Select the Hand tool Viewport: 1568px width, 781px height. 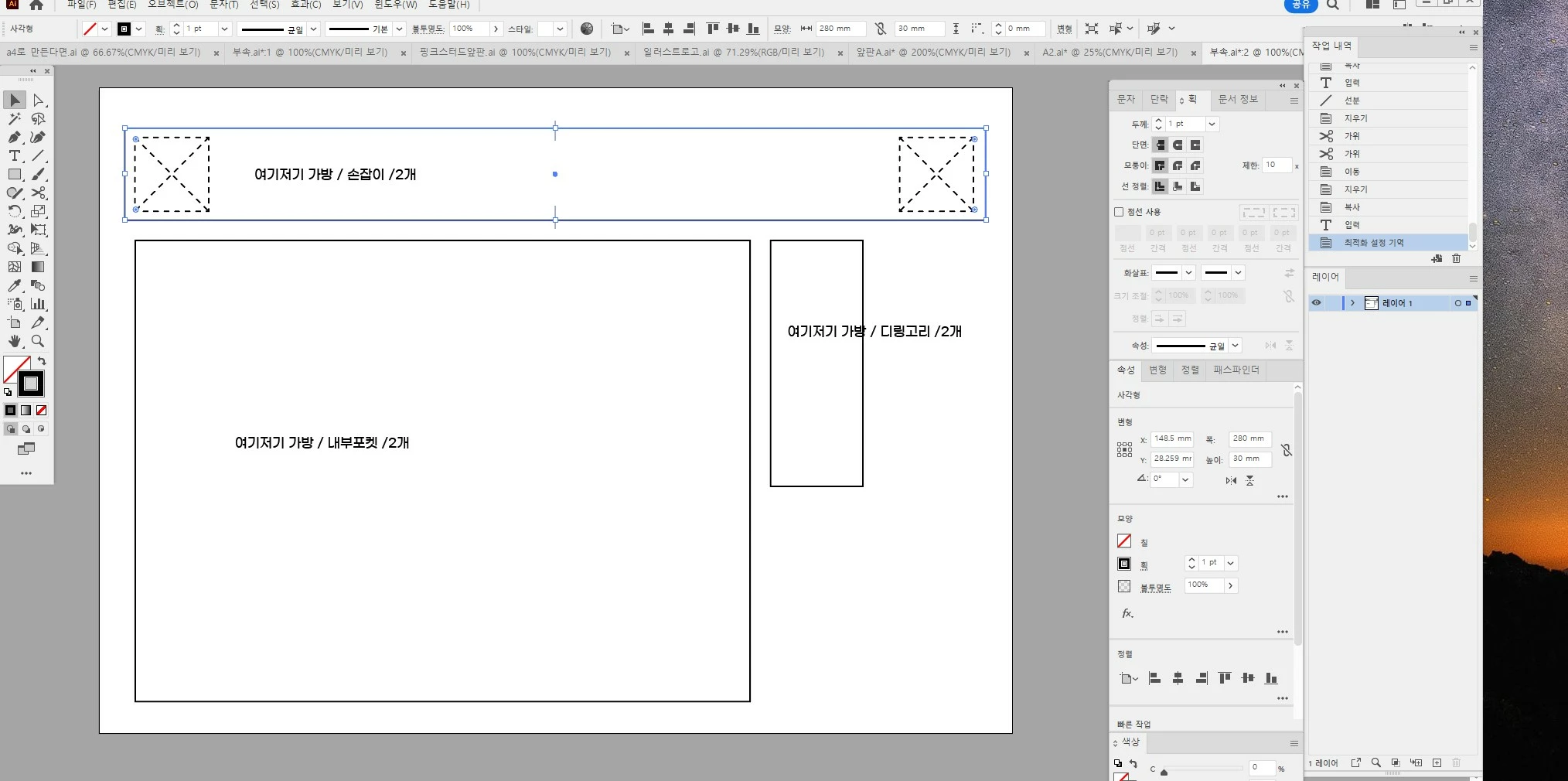pos(15,342)
